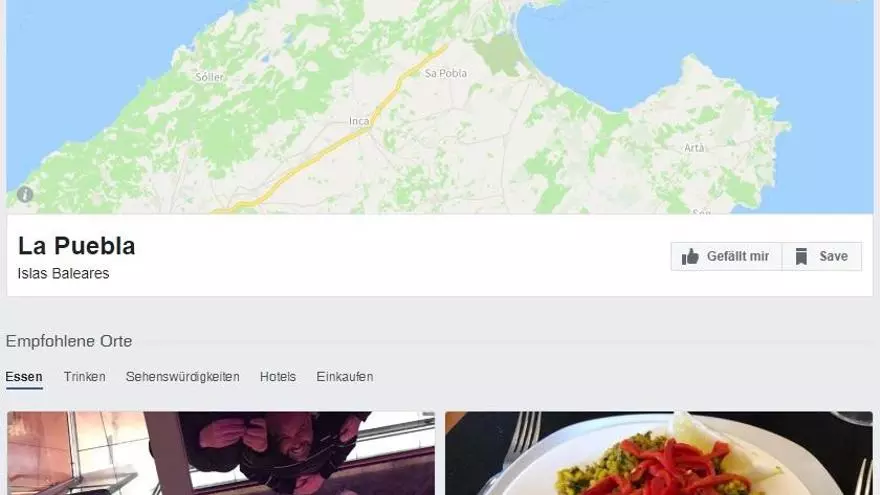Go to the Einkaufen tab

pos(345,377)
